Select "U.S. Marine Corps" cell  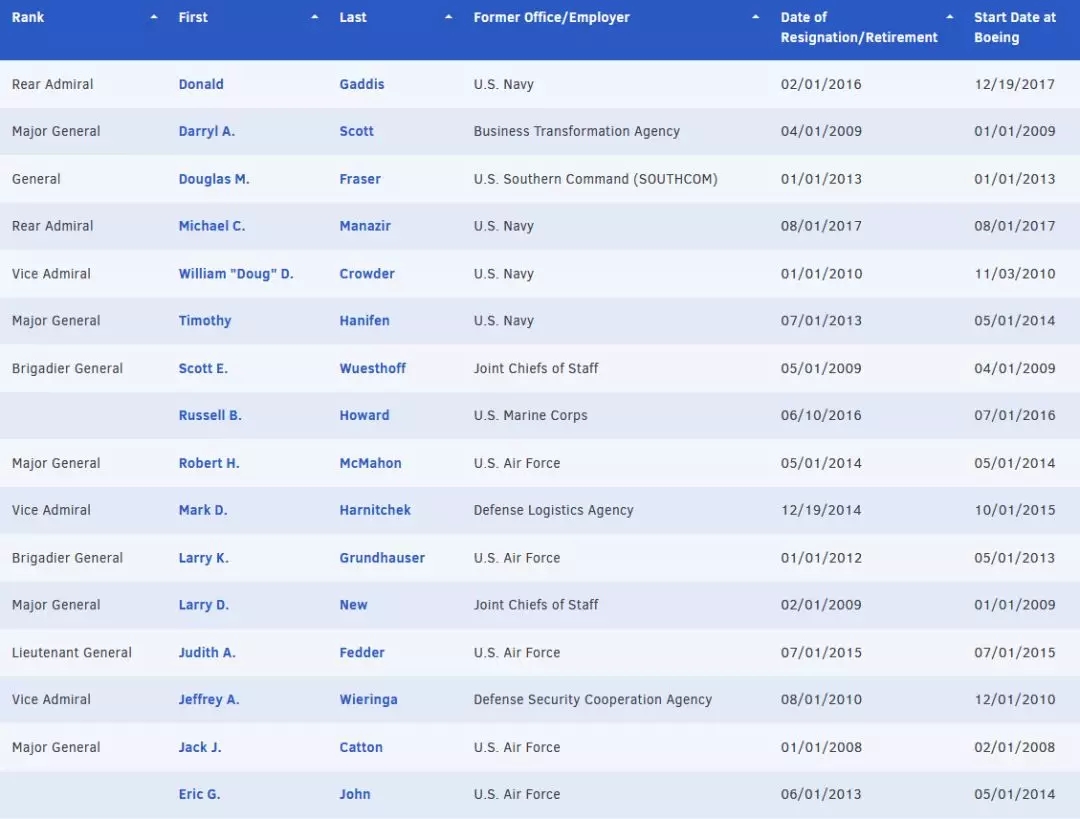point(531,415)
